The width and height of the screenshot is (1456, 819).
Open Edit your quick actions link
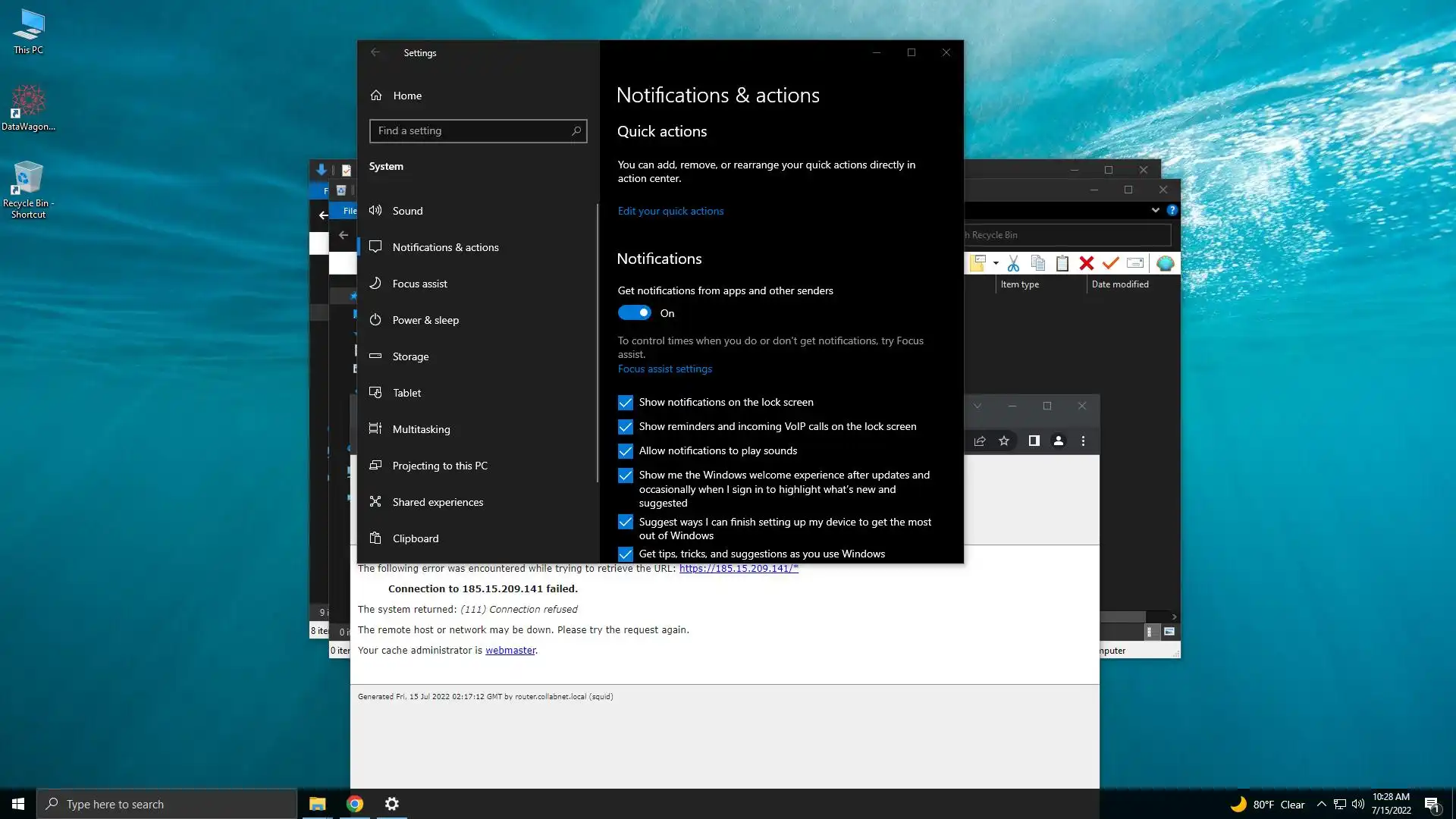point(670,211)
